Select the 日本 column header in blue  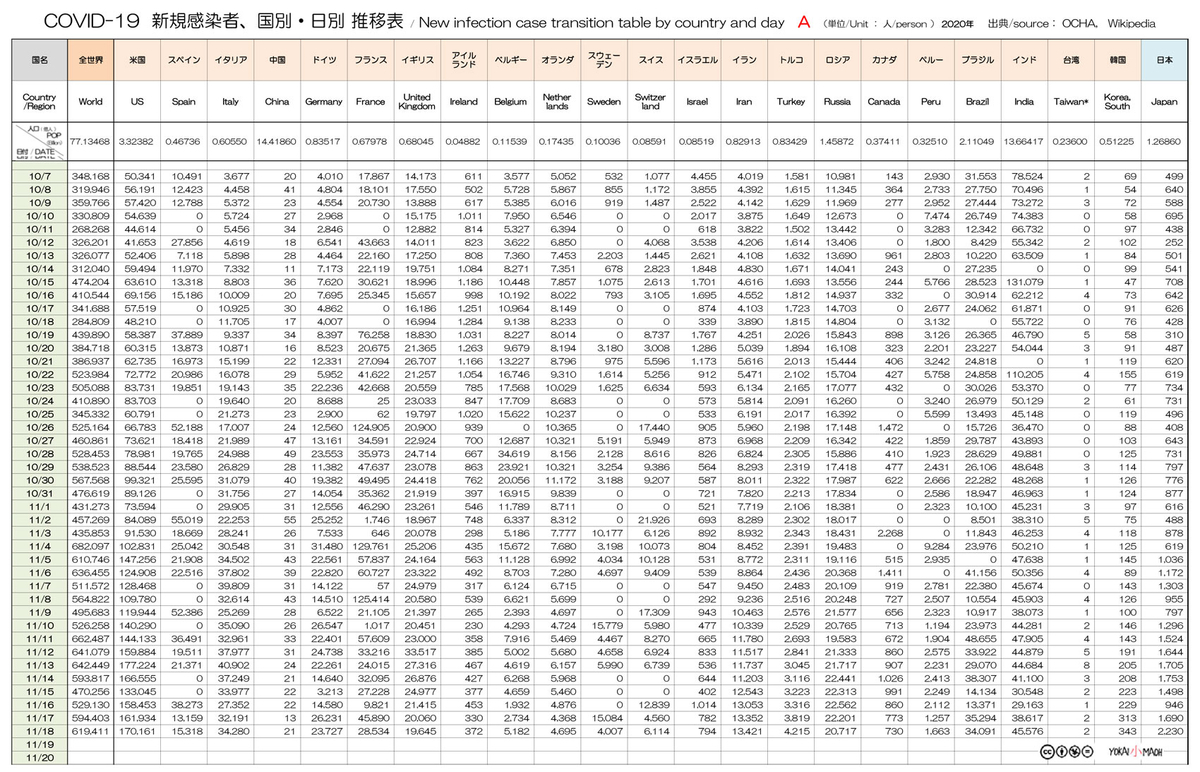tap(1164, 60)
